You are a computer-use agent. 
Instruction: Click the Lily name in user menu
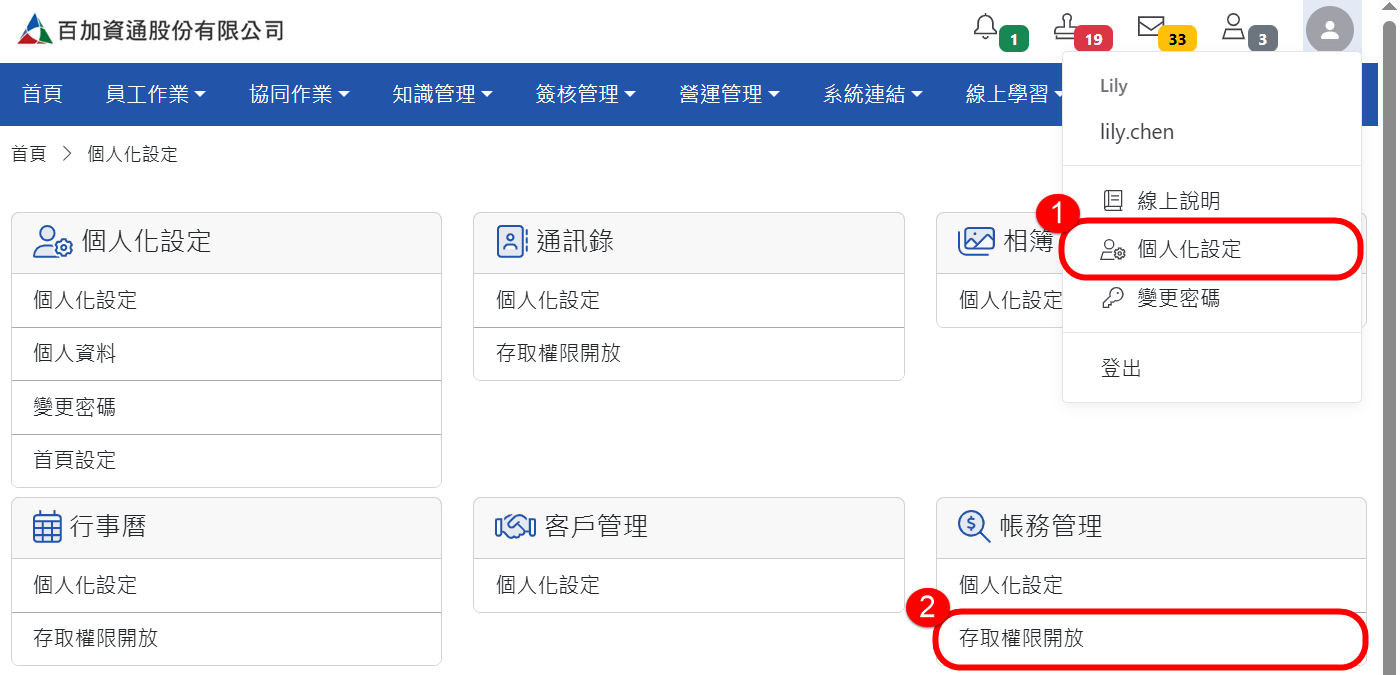click(1114, 86)
